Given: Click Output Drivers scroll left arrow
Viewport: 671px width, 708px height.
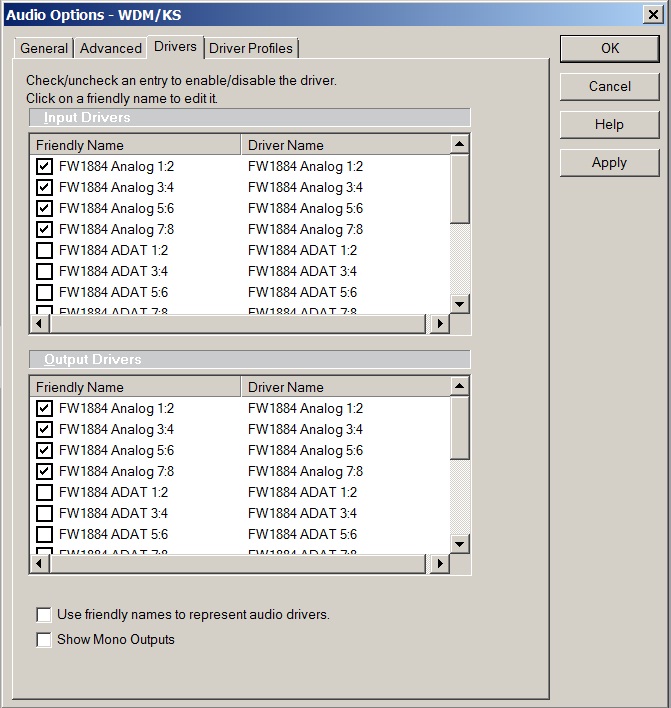Looking at the screenshot, I should 40,564.
